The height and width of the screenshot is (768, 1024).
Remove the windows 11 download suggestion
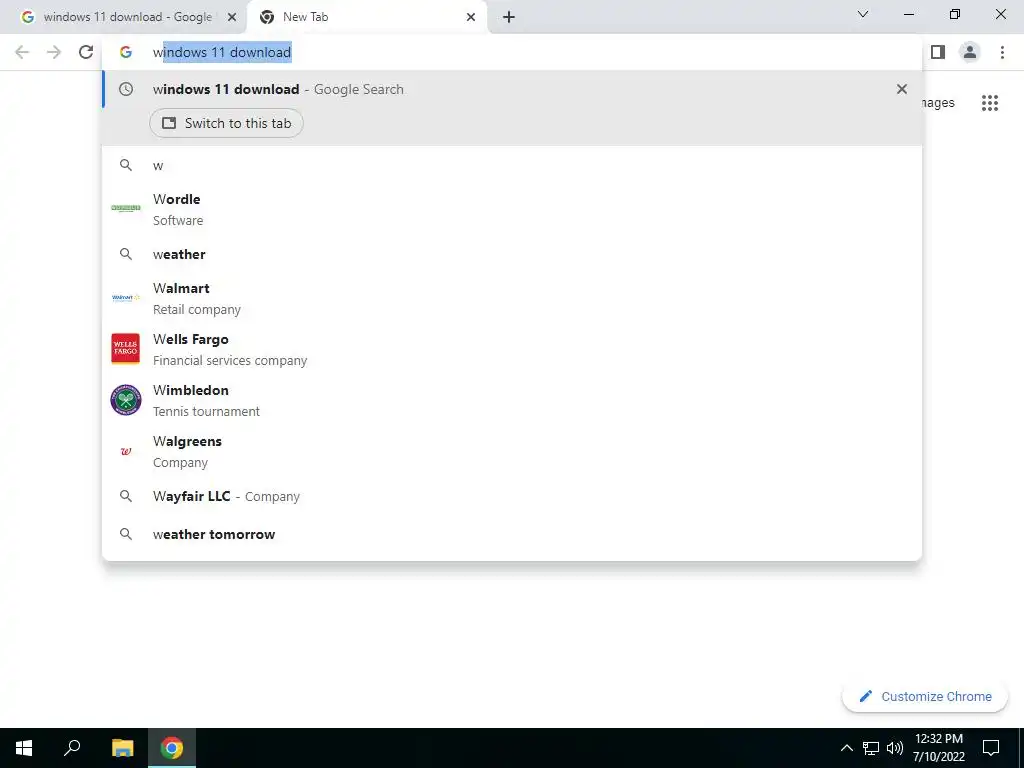point(902,89)
